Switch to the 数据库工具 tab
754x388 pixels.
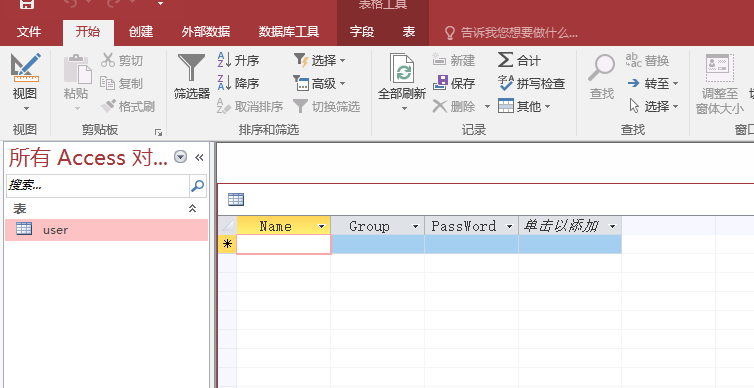click(x=289, y=32)
